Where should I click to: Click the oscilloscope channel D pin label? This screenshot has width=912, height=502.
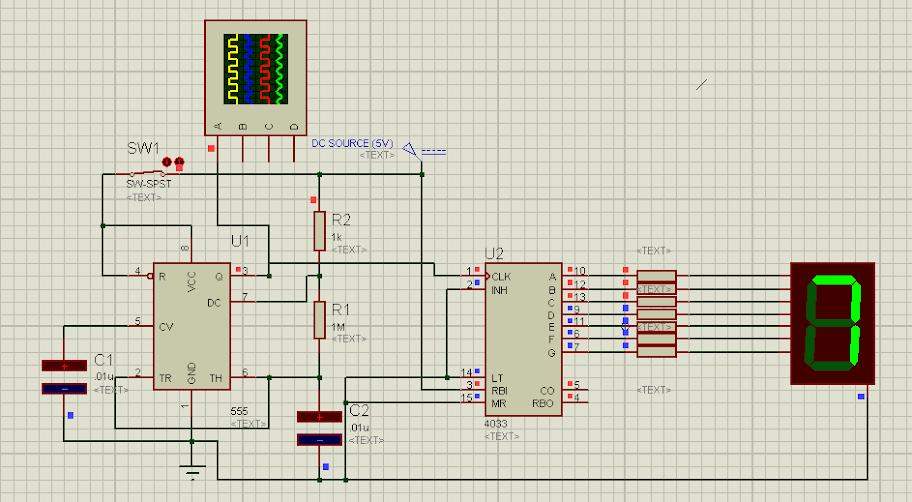(x=294, y=126)
